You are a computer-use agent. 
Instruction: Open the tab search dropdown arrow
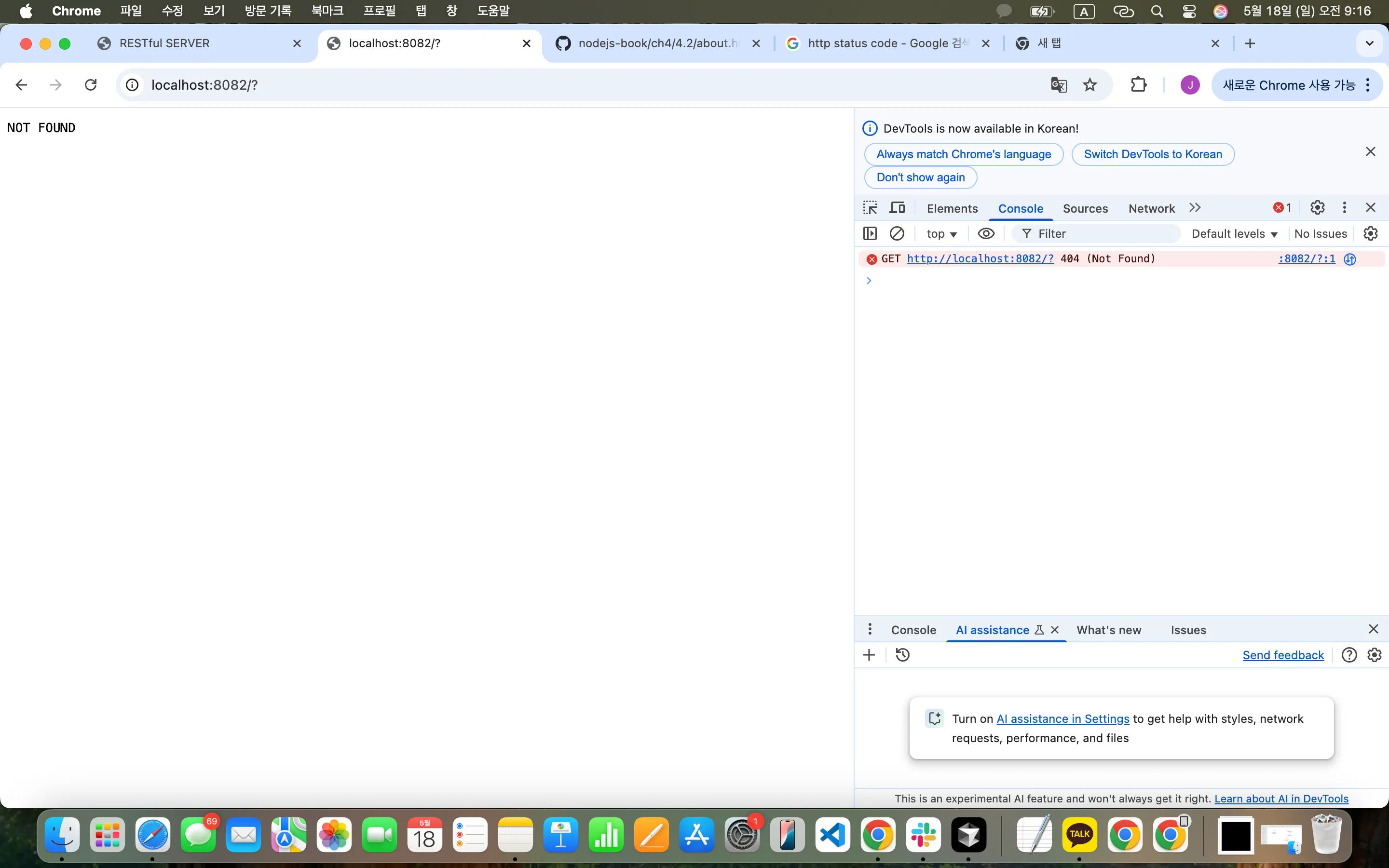pyautogui.click(x=1370, y=43)
